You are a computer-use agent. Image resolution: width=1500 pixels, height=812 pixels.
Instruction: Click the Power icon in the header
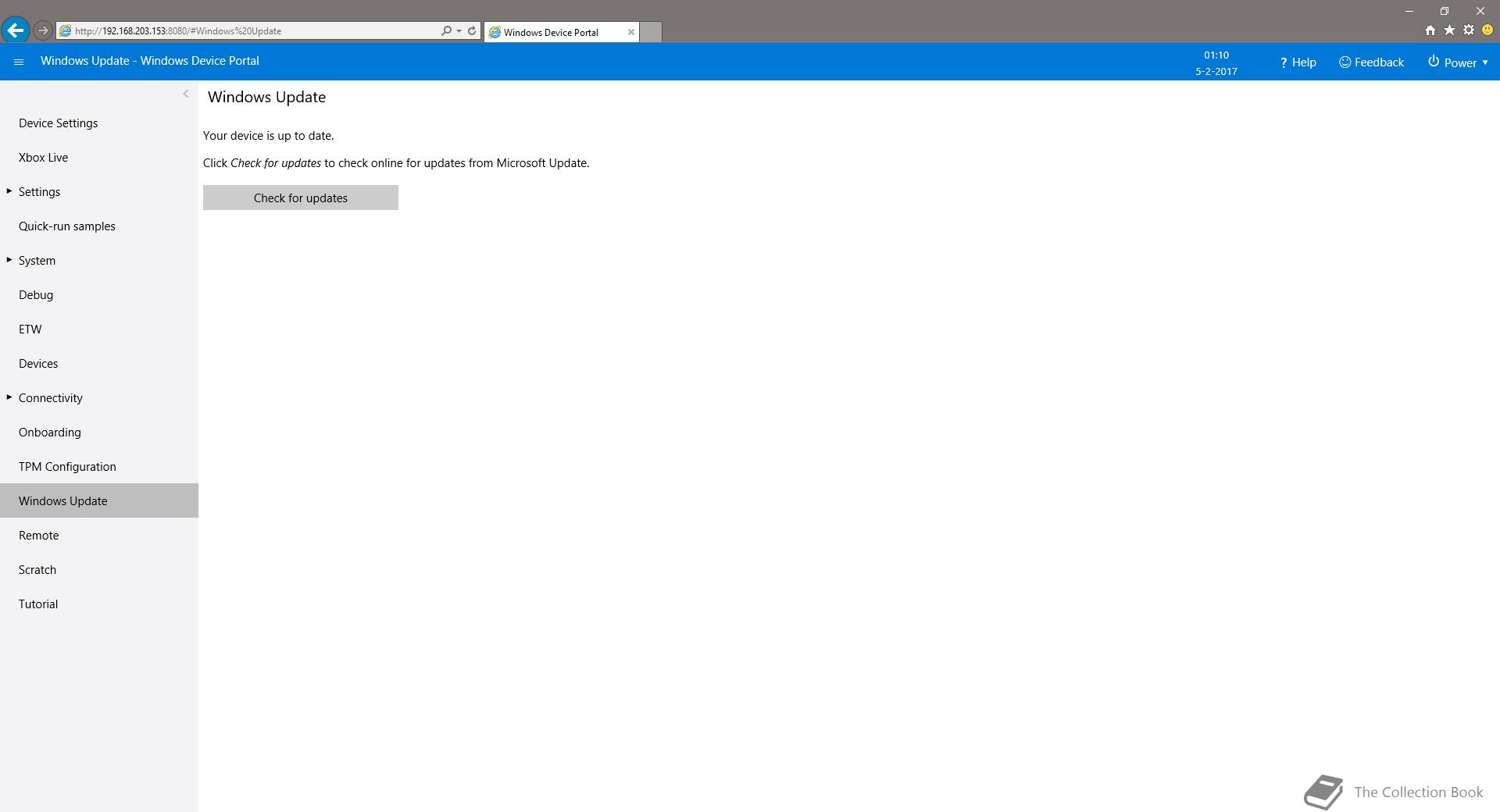[1434, 62]
